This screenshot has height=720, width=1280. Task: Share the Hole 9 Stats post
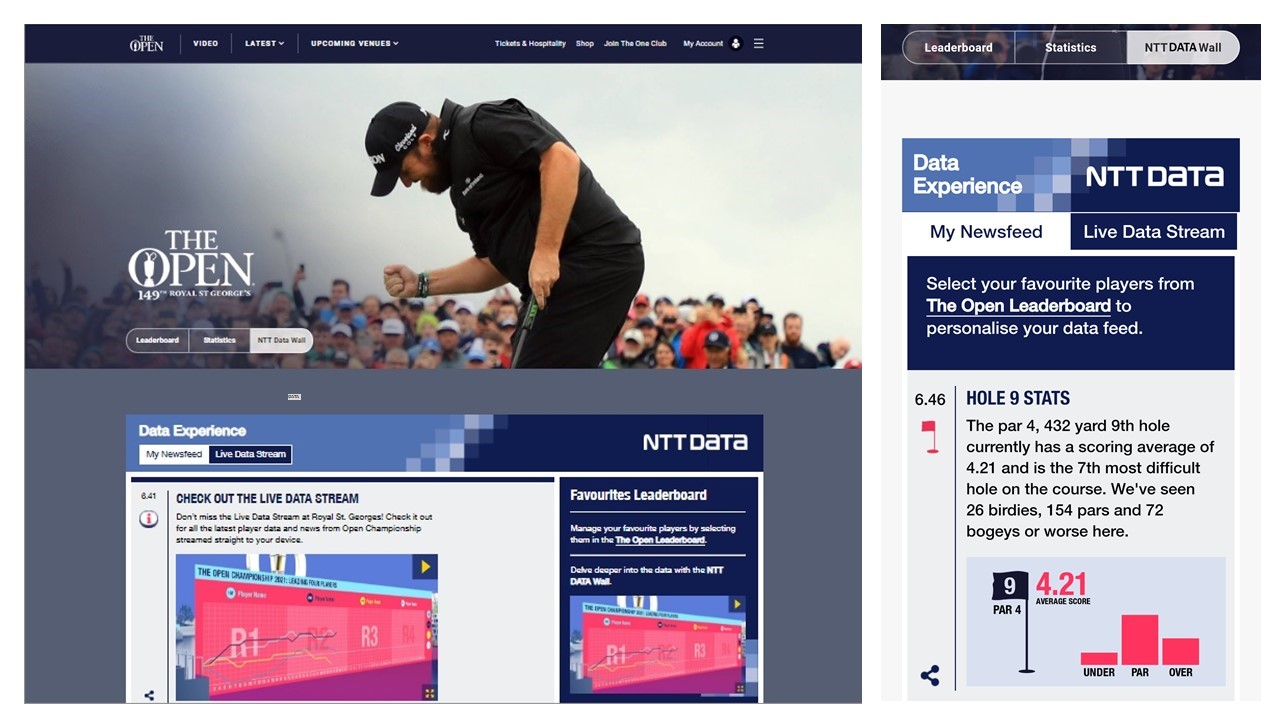click(930, 676)
